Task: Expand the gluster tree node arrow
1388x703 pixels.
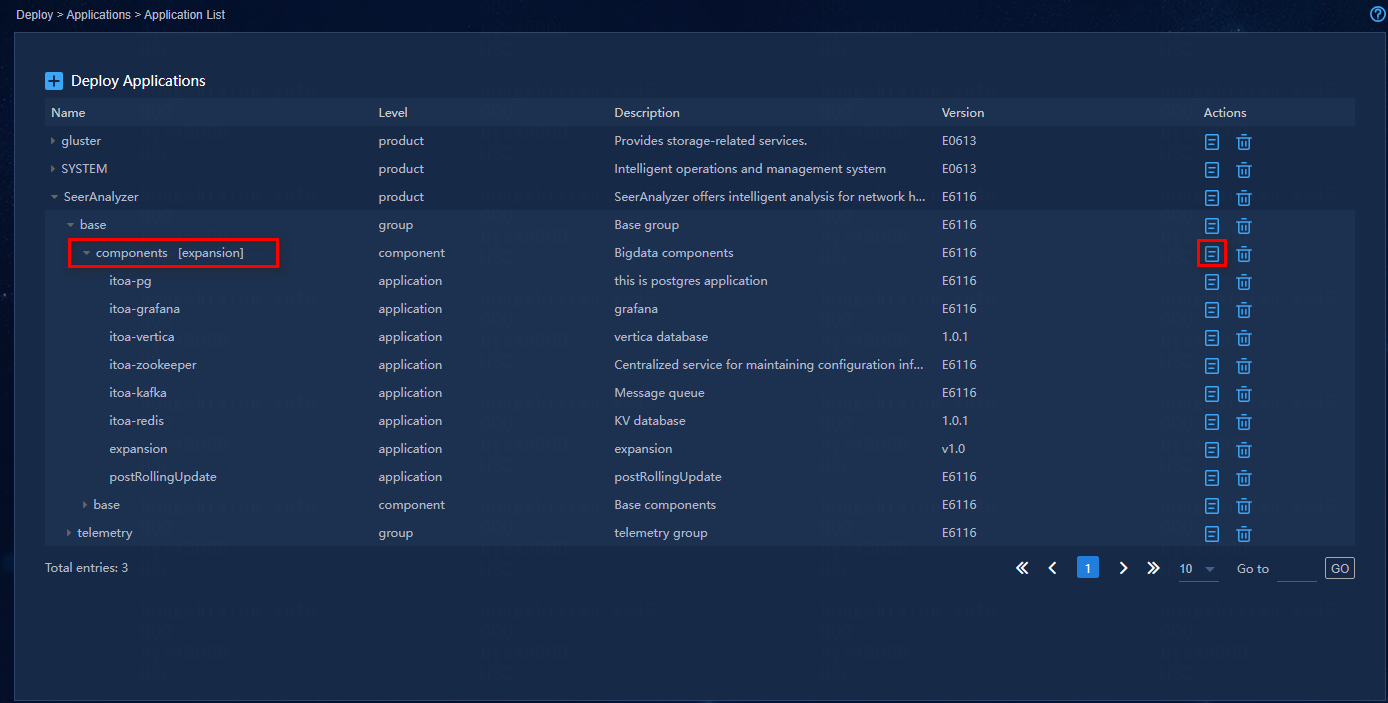Action: pos(53,141)
